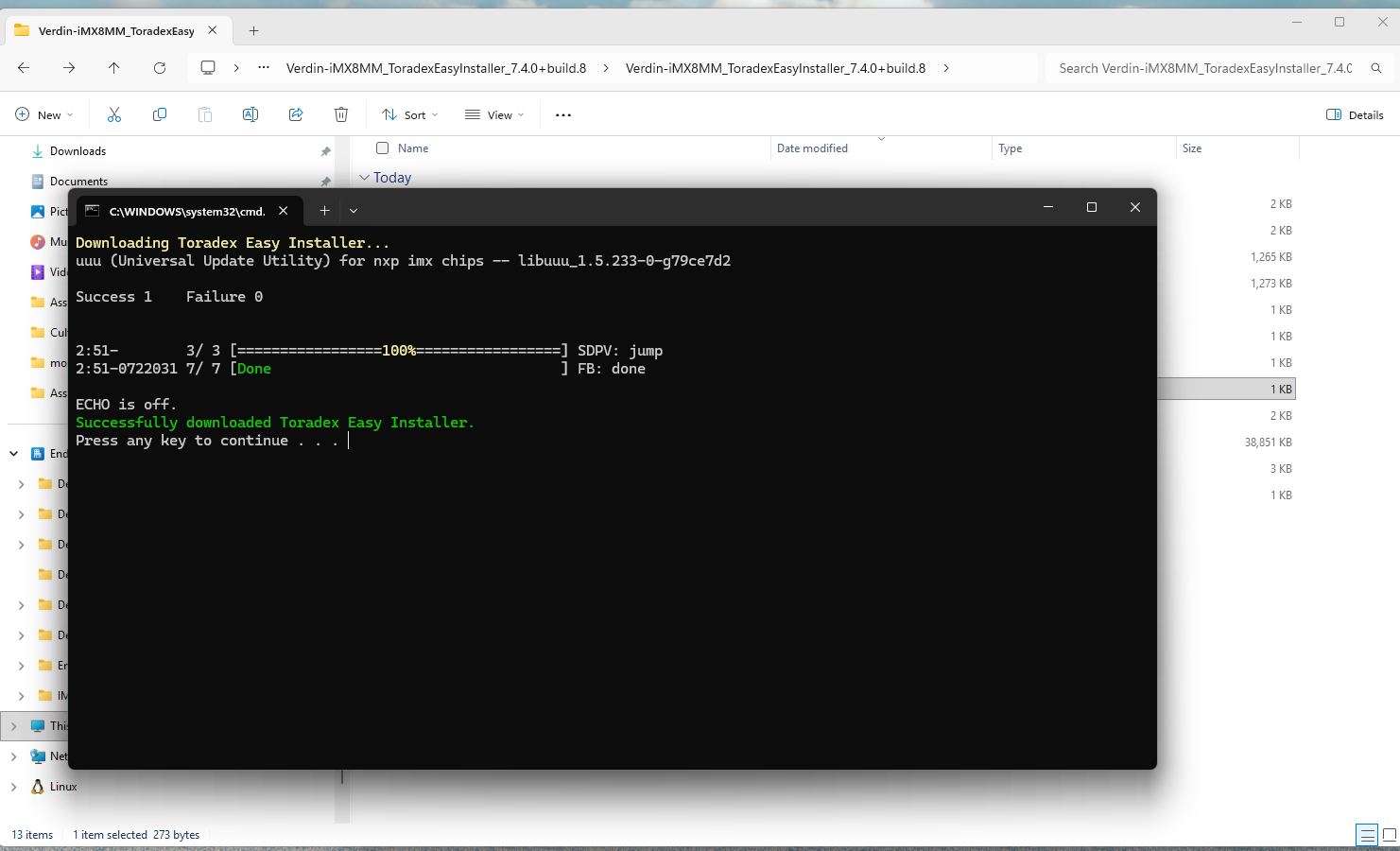Open a new terminal tab
Viewport: 1400px width, 851px height.
324,211
